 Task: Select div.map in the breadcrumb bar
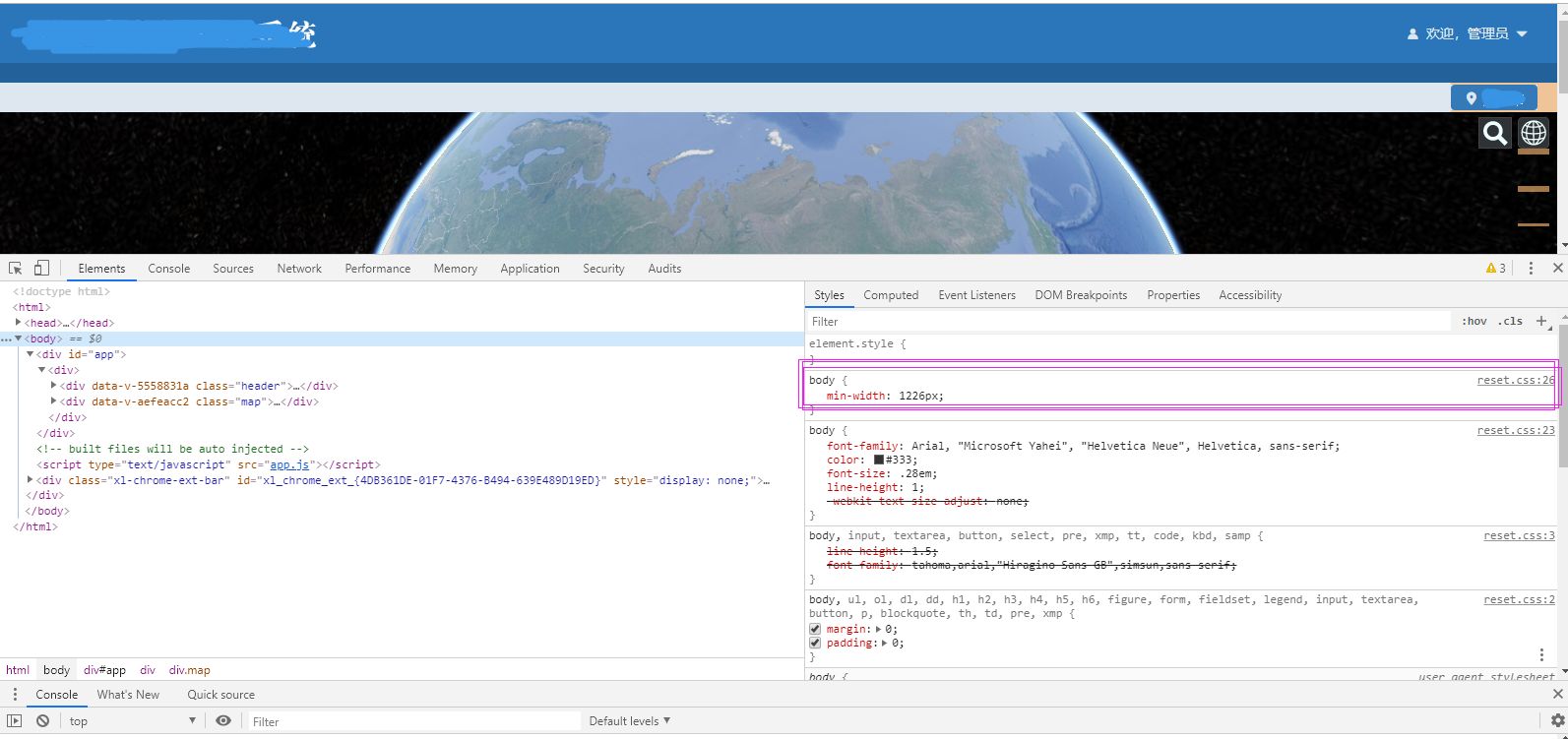pyautogui.click(x=190, y=669)
